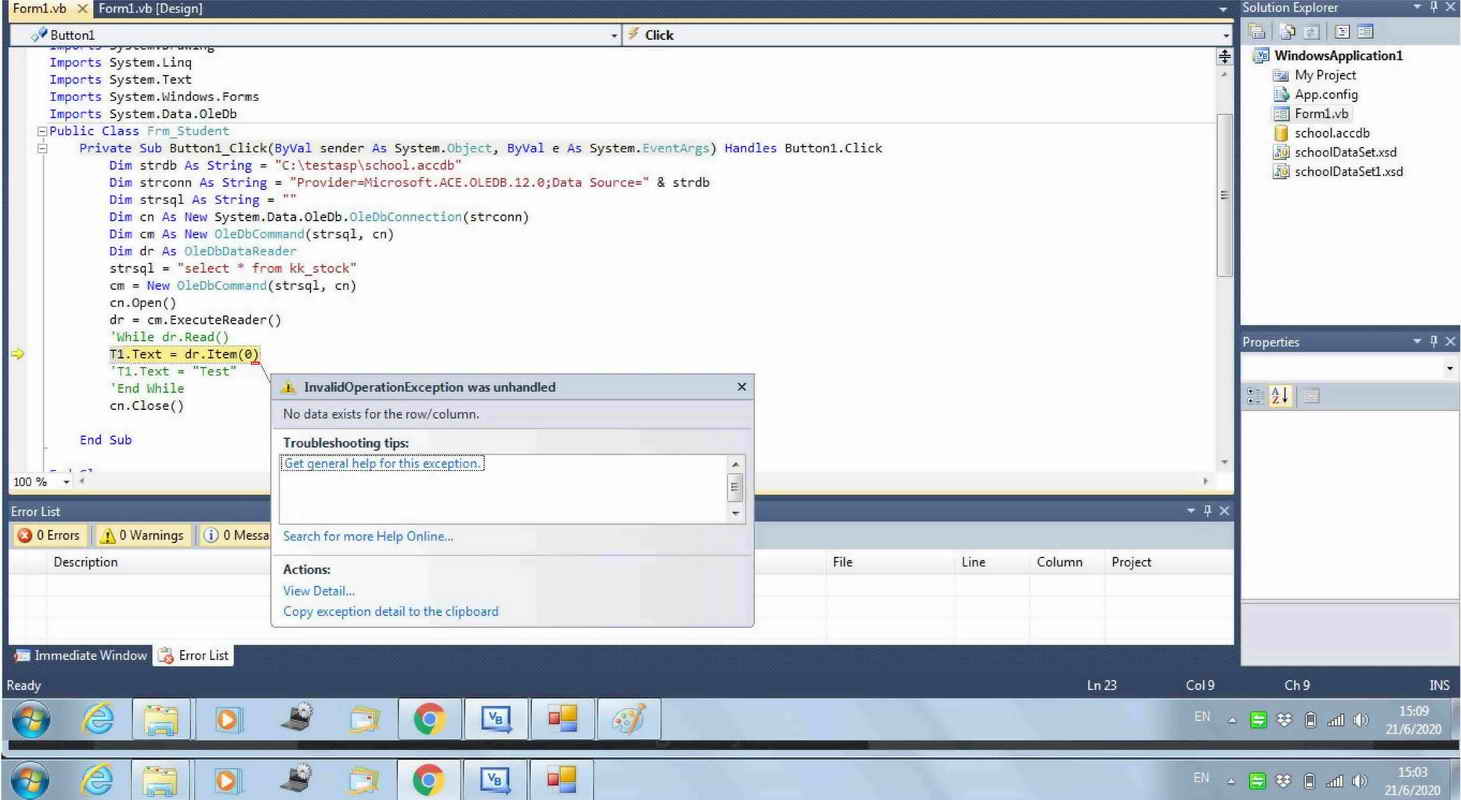Screen dimensions: 1461x800
Task: Toggle the 0 Warnings filter
Action: coord(143,536)
